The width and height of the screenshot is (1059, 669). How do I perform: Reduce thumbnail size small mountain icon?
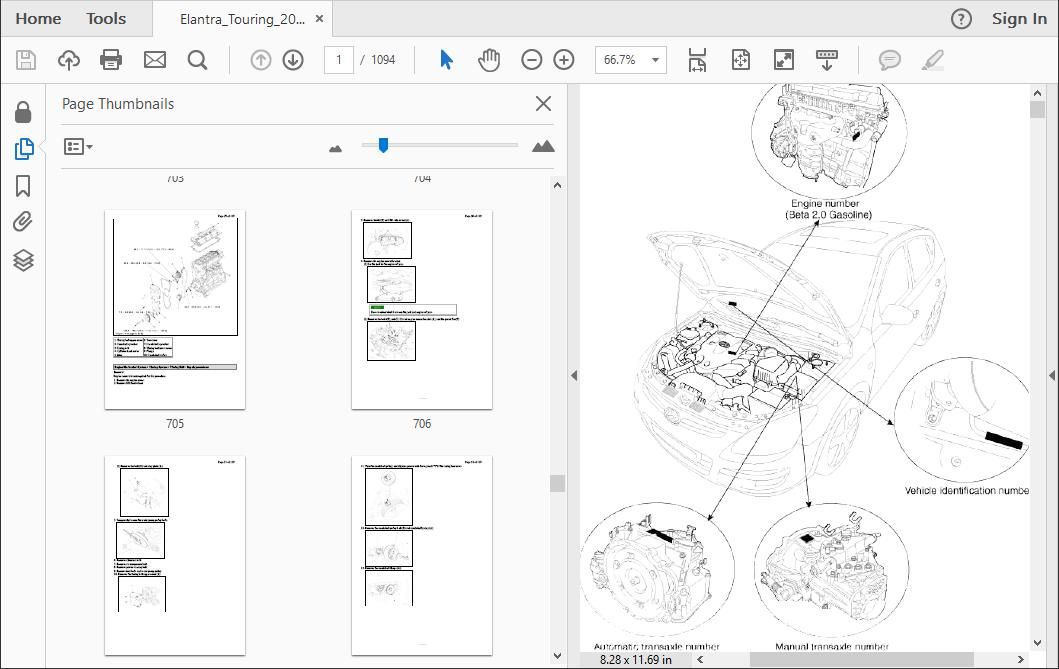336,148
